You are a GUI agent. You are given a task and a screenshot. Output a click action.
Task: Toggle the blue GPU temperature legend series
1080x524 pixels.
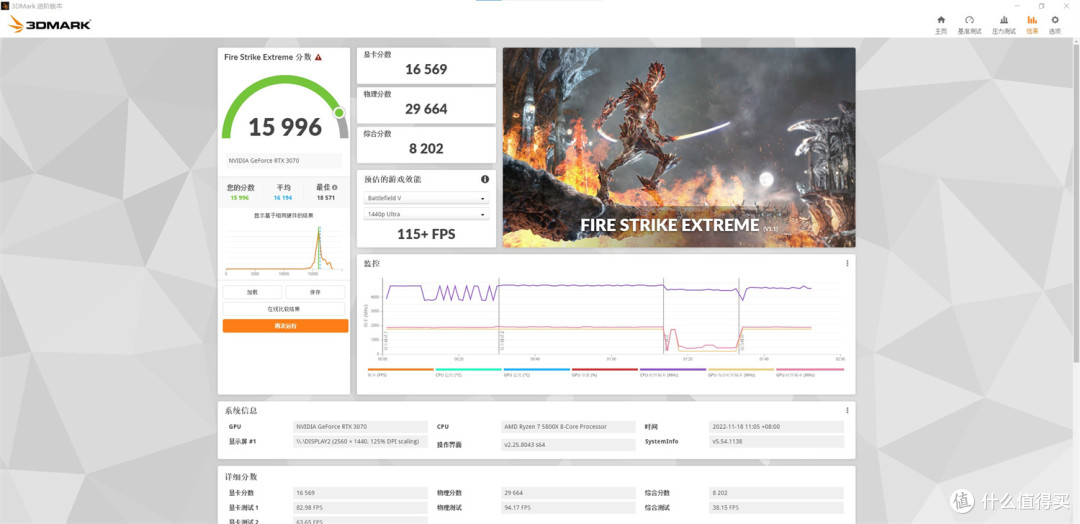[x=536, y=373]
